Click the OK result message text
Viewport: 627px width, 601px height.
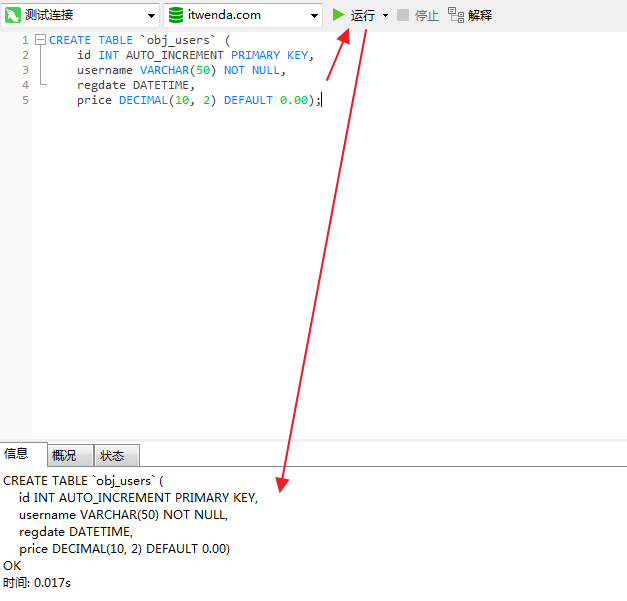[12, 565]
